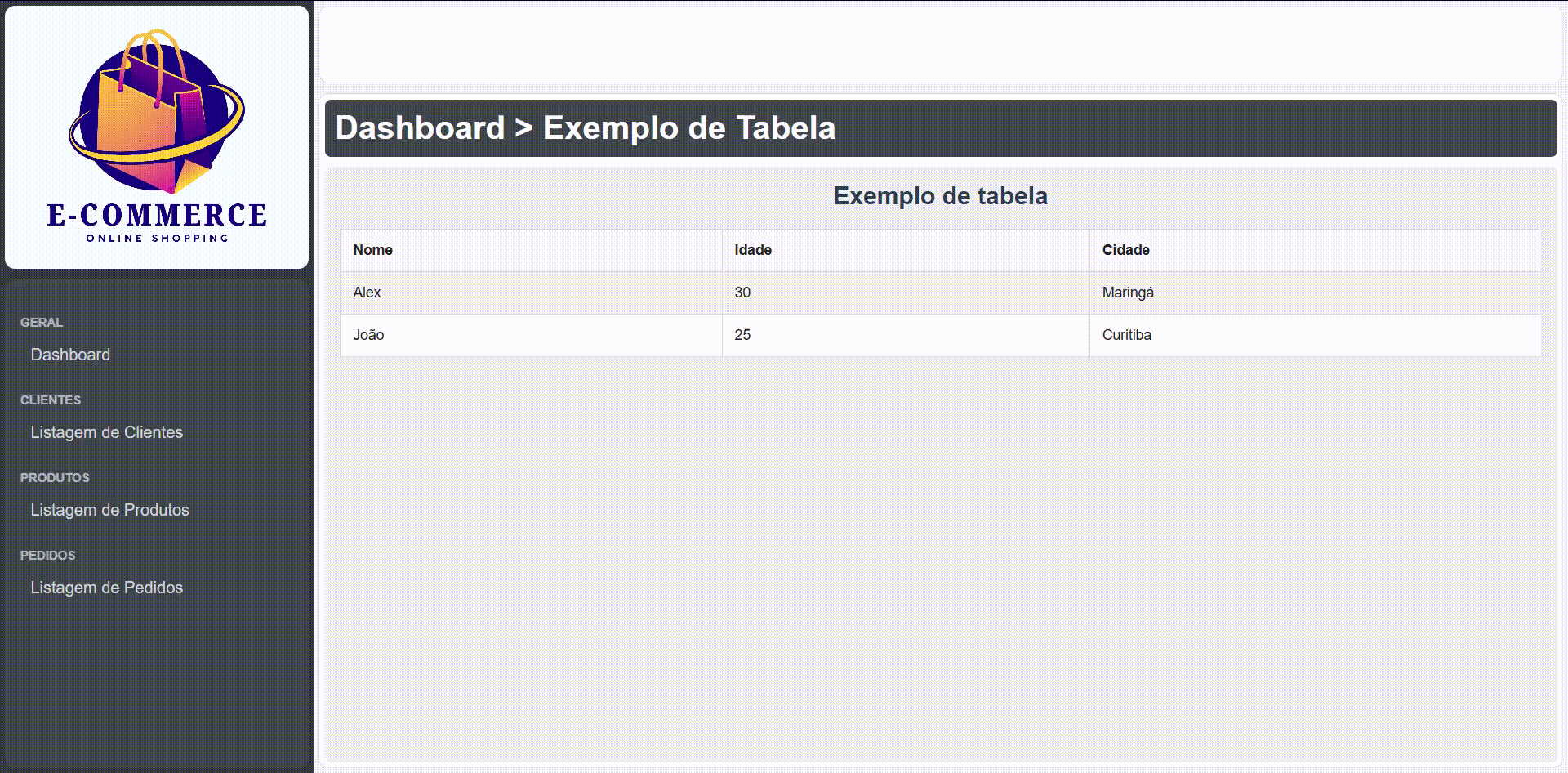Open Listagem de Pedidos
1568x773 pixels.
[x=106, y=587]
